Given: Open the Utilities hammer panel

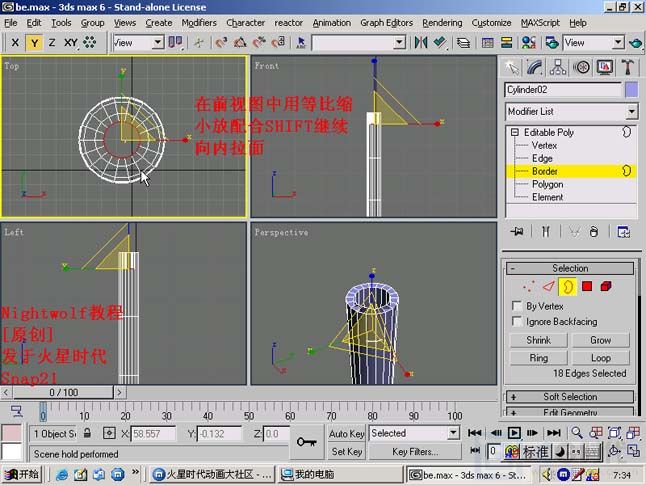Looking at the screenshot, I should [627, 68].
